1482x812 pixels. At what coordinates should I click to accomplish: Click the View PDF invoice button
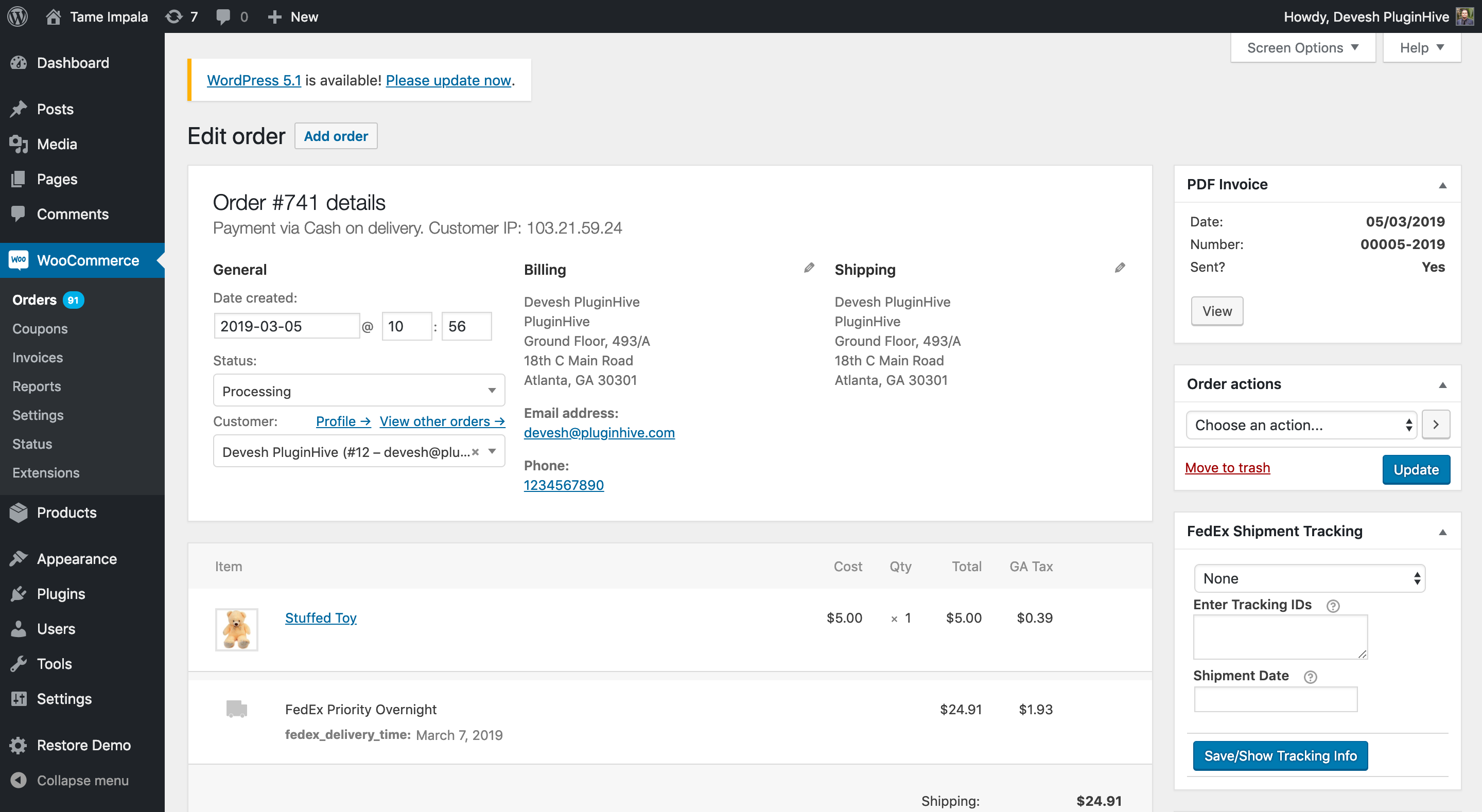(x=1217, y=311)
